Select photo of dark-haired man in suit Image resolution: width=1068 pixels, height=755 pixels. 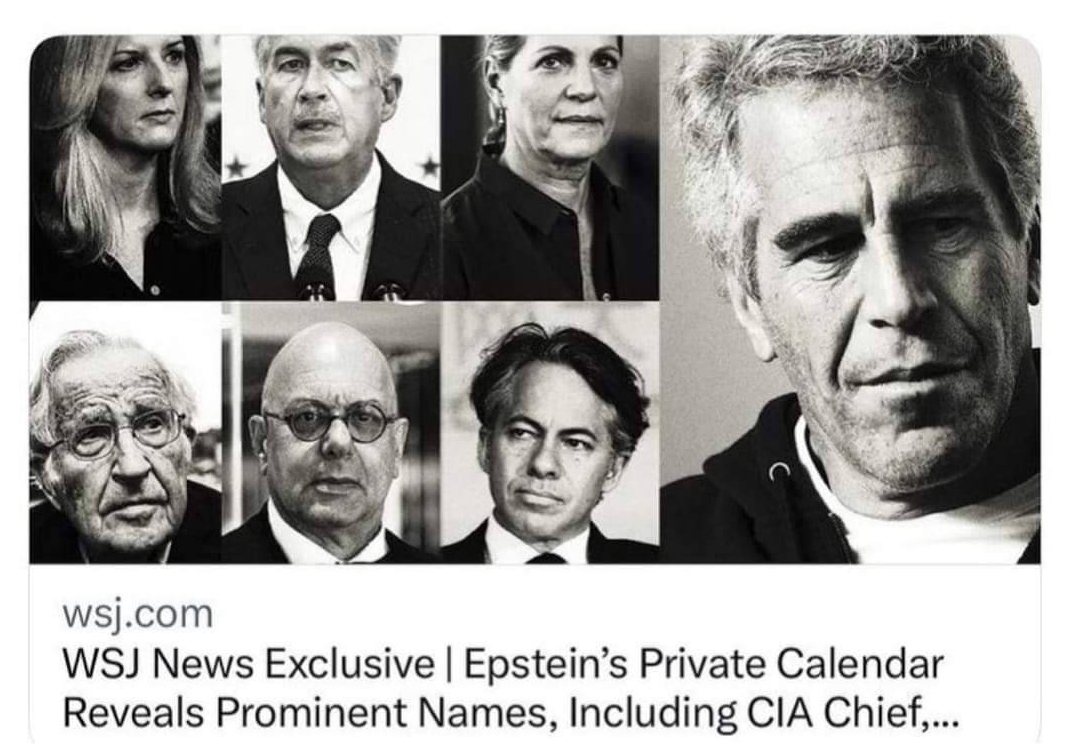(x=550, y=432)
